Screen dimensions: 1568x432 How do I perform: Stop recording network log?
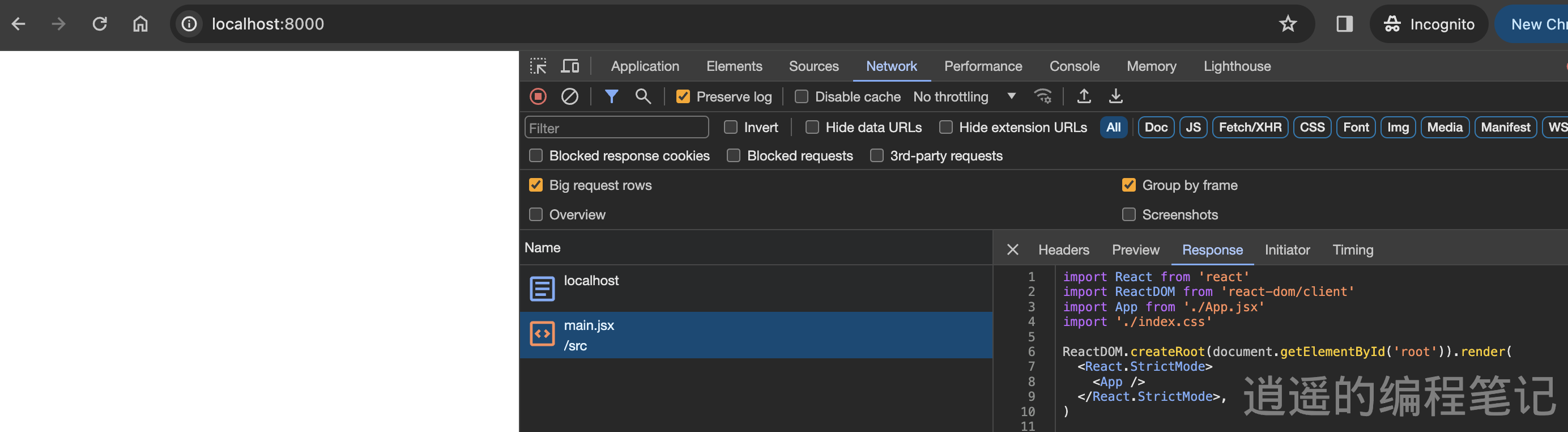click(x=538, y=96)
